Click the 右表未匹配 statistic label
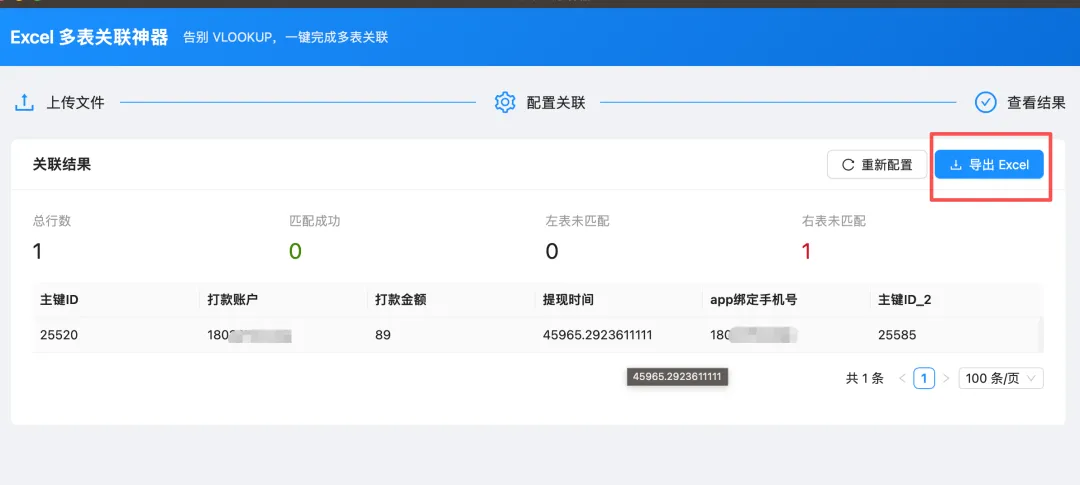Viewport: 1080px width, 485px height. 833,221
